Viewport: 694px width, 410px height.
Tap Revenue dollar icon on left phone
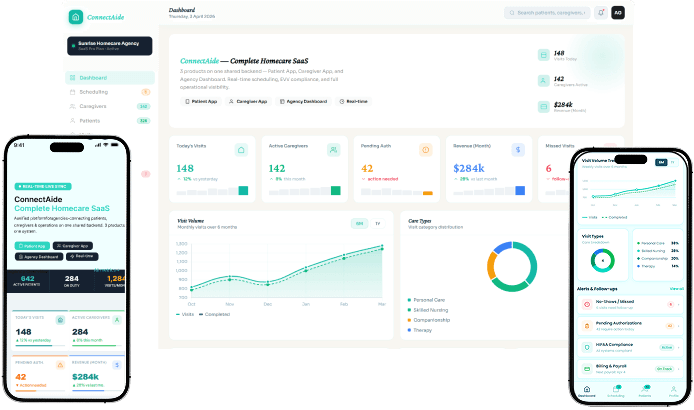tap(117, 365)
